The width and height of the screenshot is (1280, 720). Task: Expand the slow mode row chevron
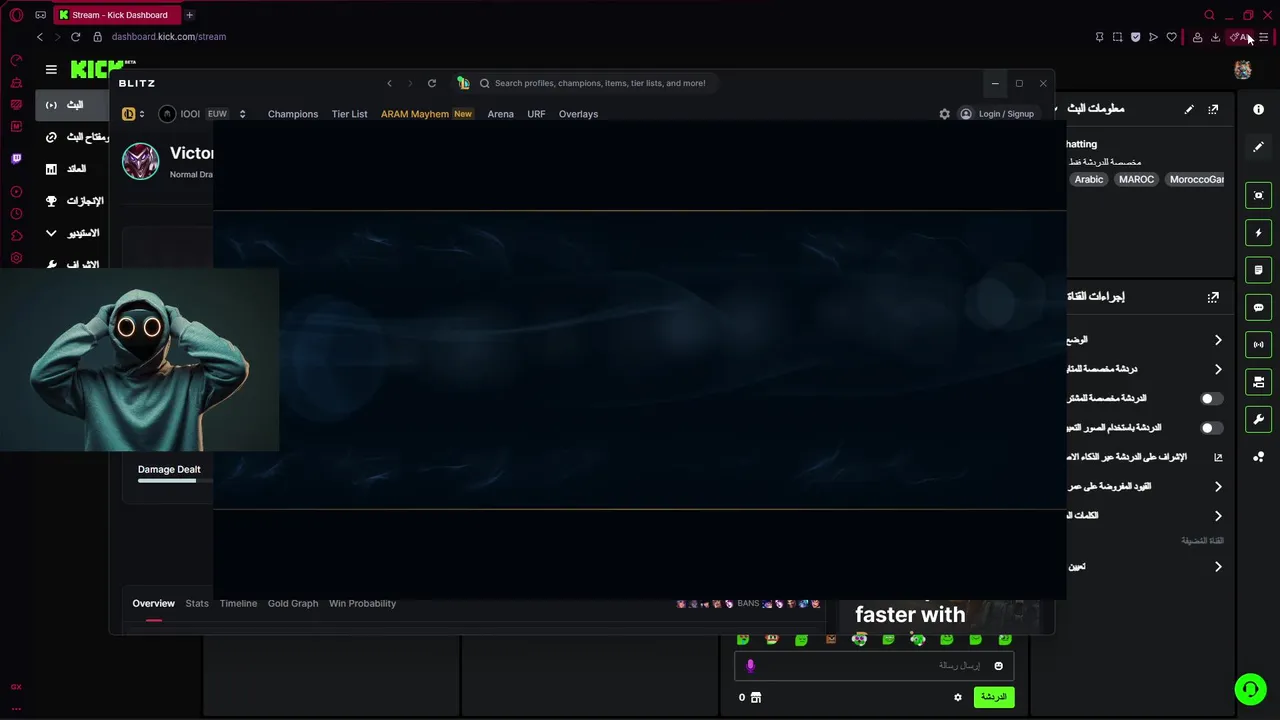click(x=1218, y=340)
